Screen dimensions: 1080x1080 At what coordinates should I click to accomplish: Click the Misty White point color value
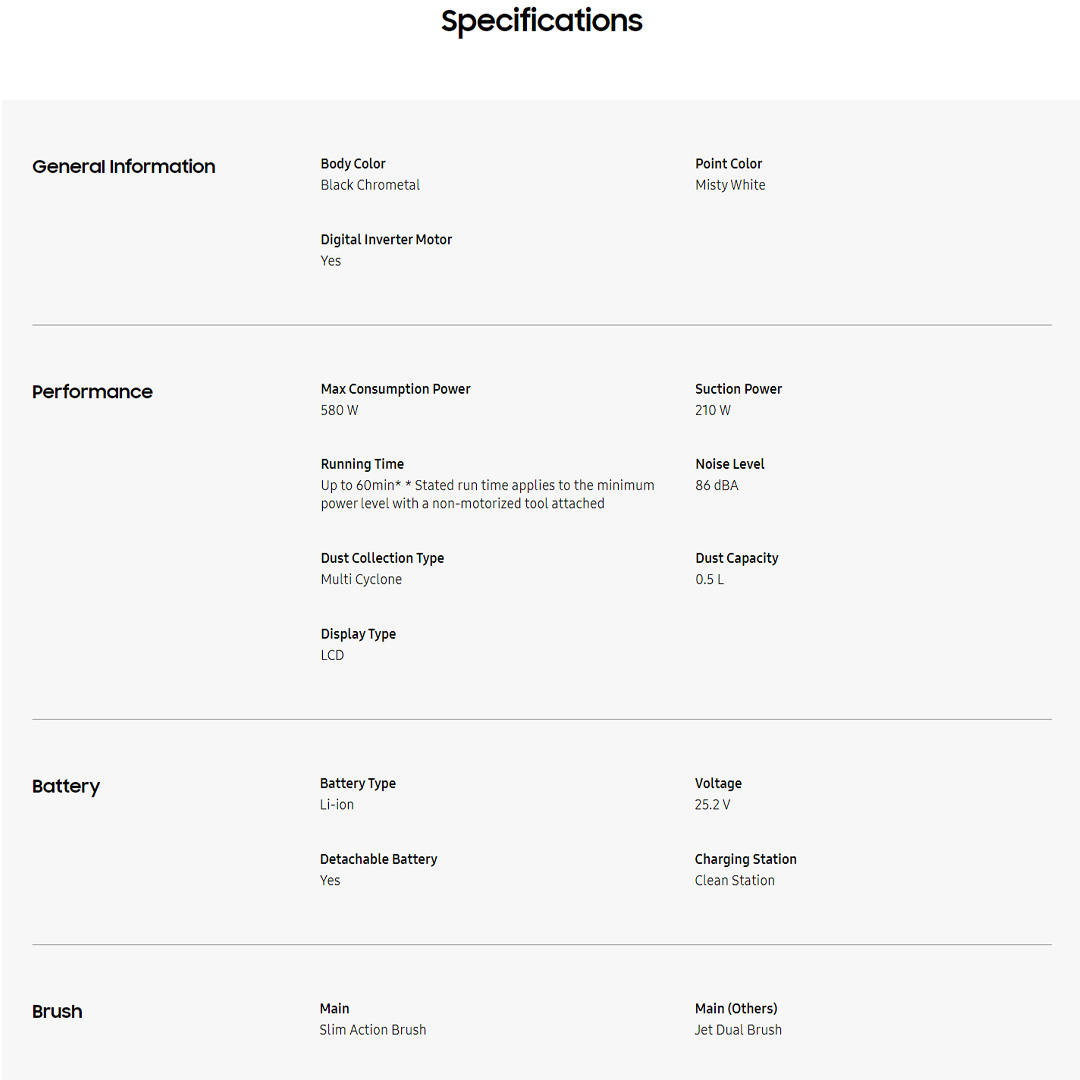730,185
